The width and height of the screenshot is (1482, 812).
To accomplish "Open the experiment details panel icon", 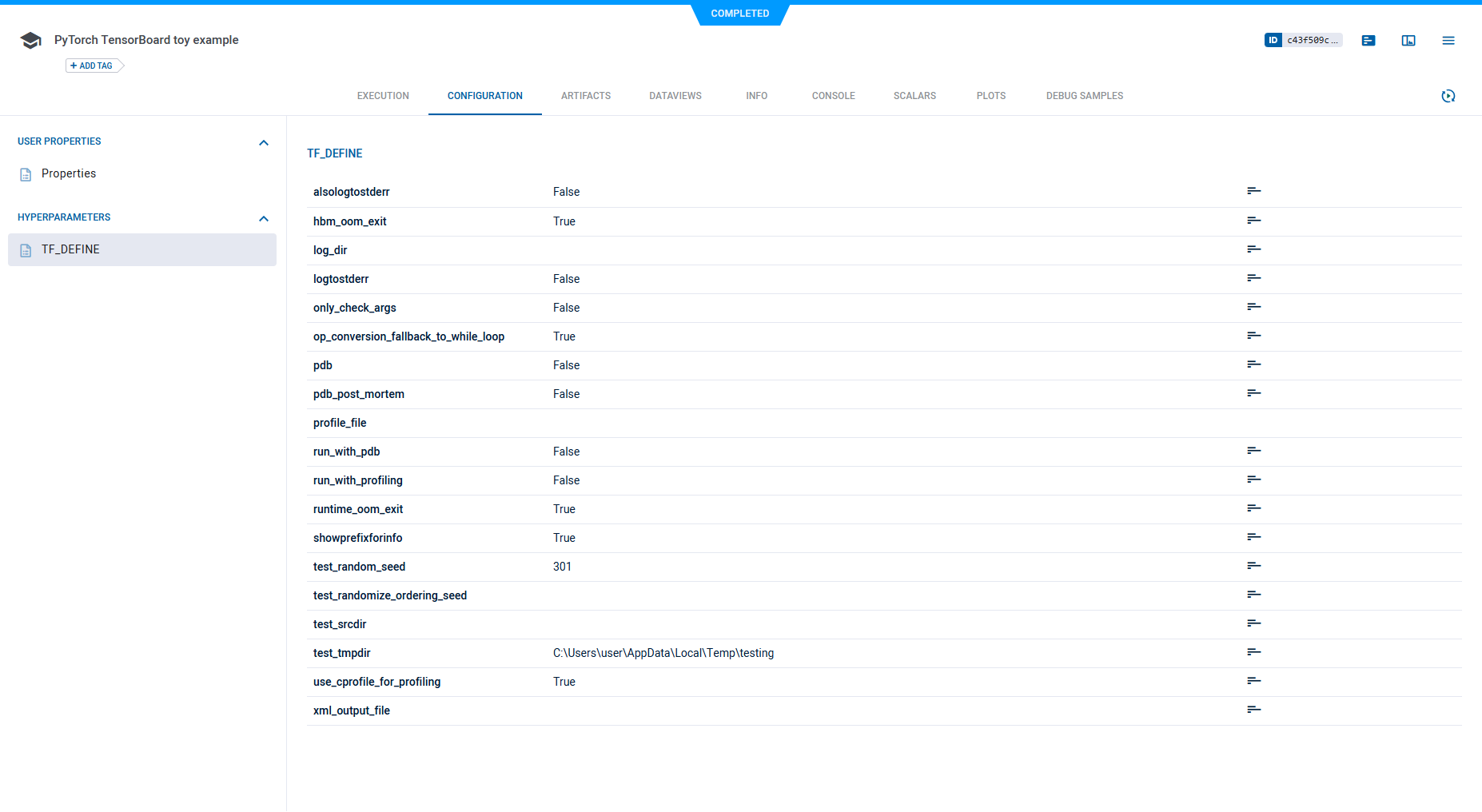I will pyautogui.click(x=1368, y=41).
